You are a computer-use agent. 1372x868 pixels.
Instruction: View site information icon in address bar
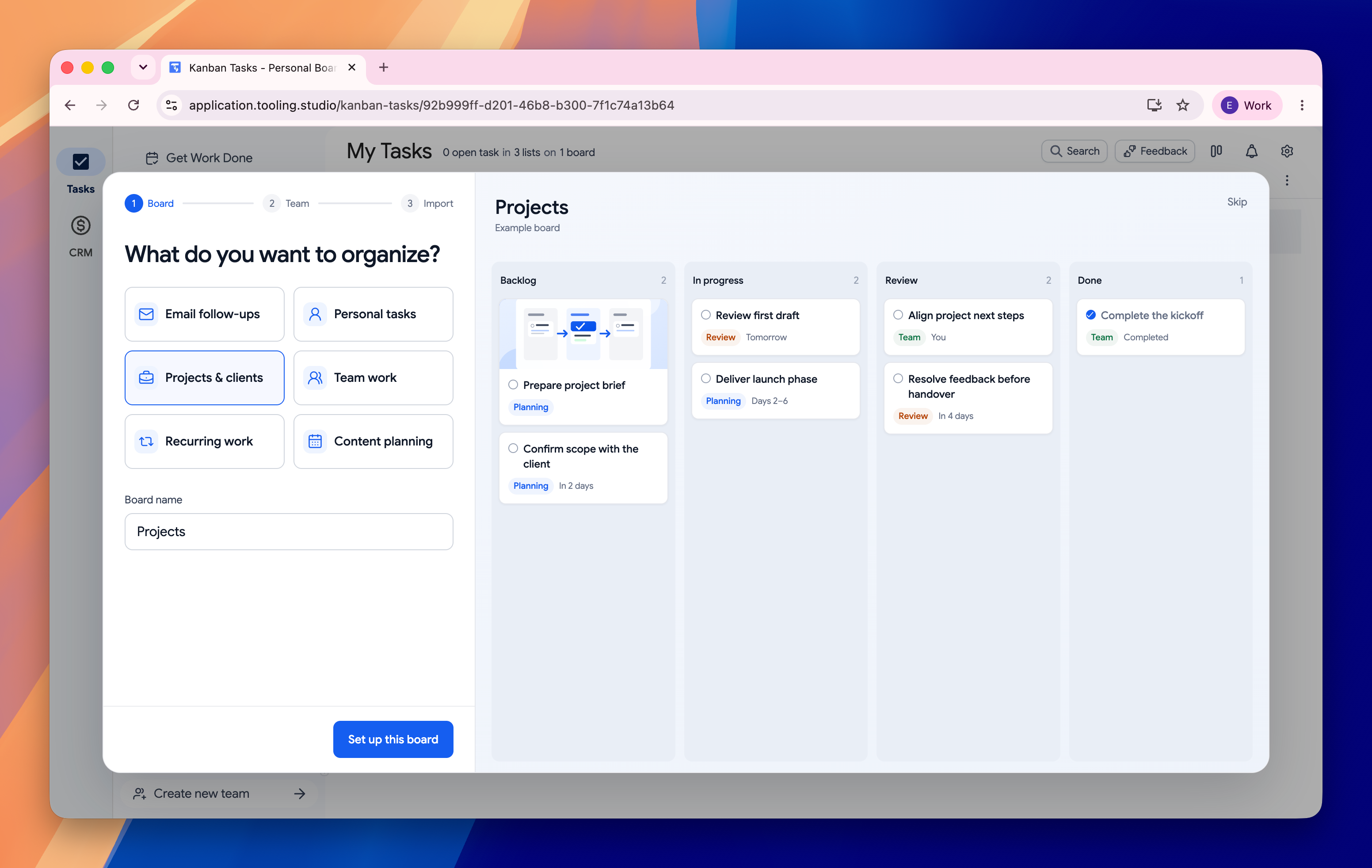171,105
